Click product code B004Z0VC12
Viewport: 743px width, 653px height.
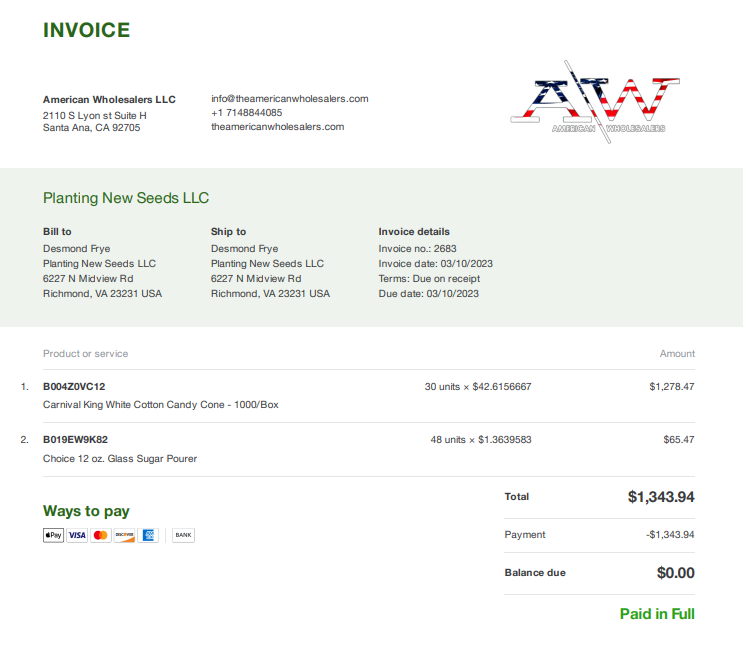[74, 387]
